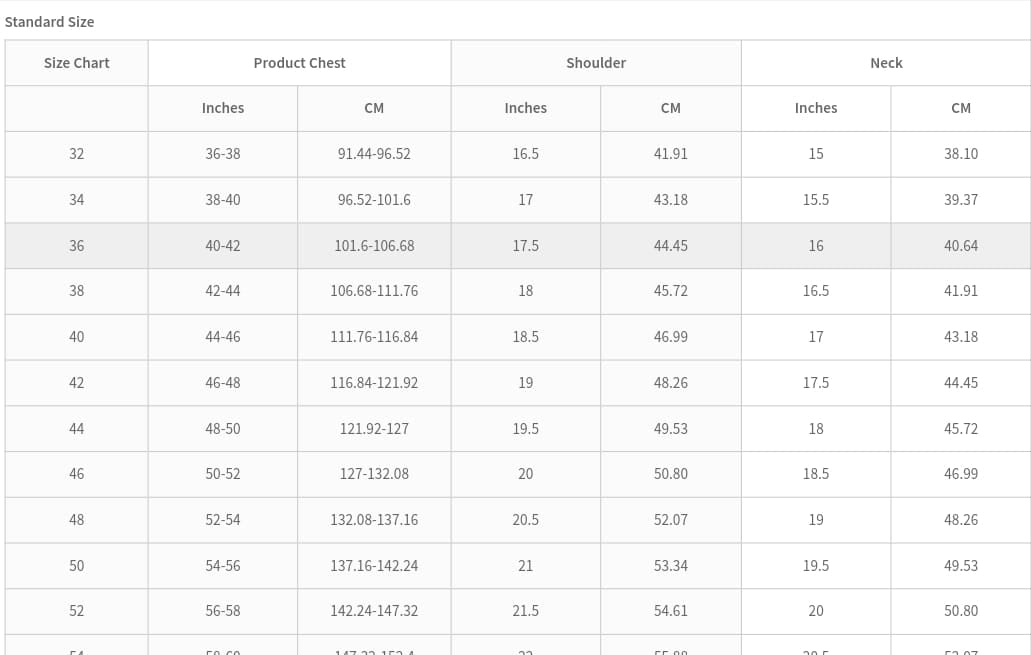Click the 38-40 chest inches cell
This screenshot has height=655, width=1031.
[223, 200]
